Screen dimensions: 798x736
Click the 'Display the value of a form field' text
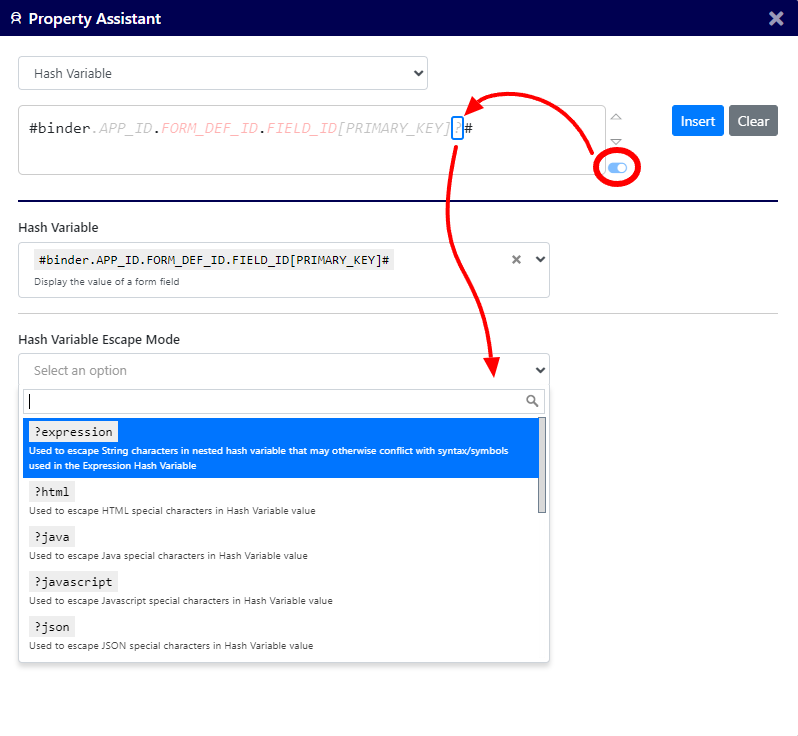106,281
